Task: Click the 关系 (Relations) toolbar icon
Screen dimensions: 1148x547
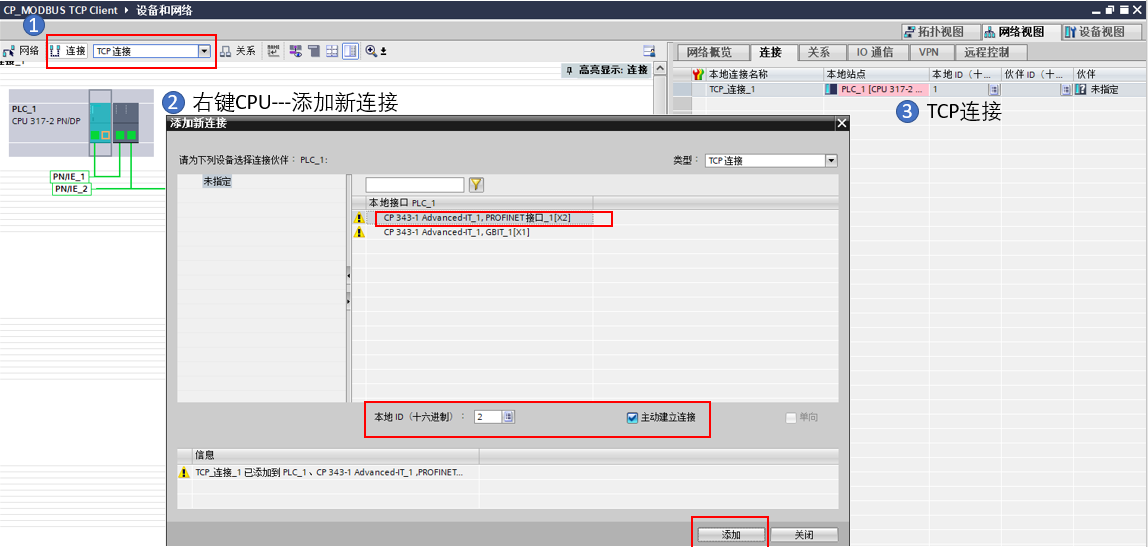Action: pyautogui.click(x=238, y=51)
